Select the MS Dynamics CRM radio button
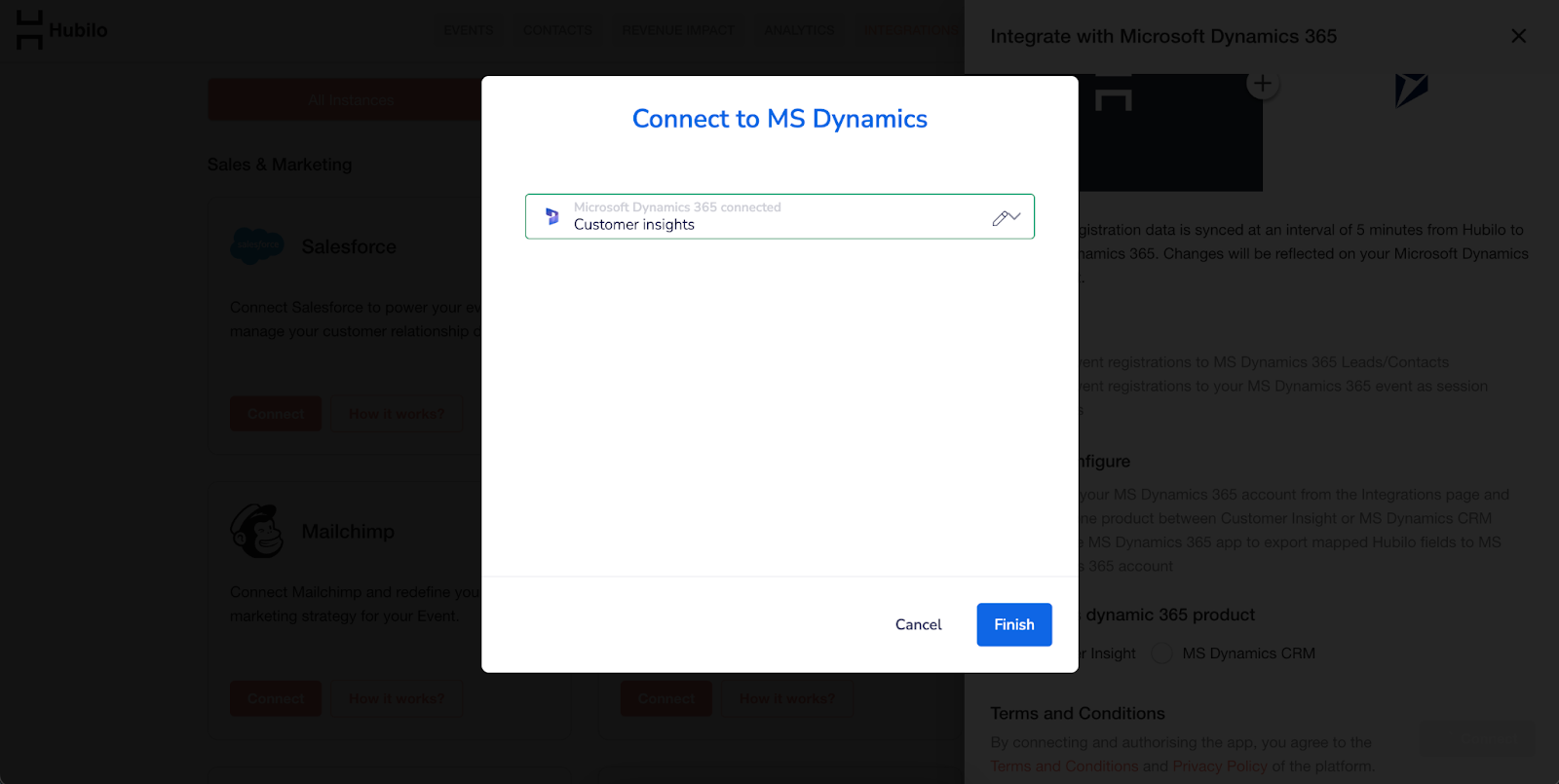Image resolution: width=1559 pixels, height=784 pixels. click(1161, 653)
